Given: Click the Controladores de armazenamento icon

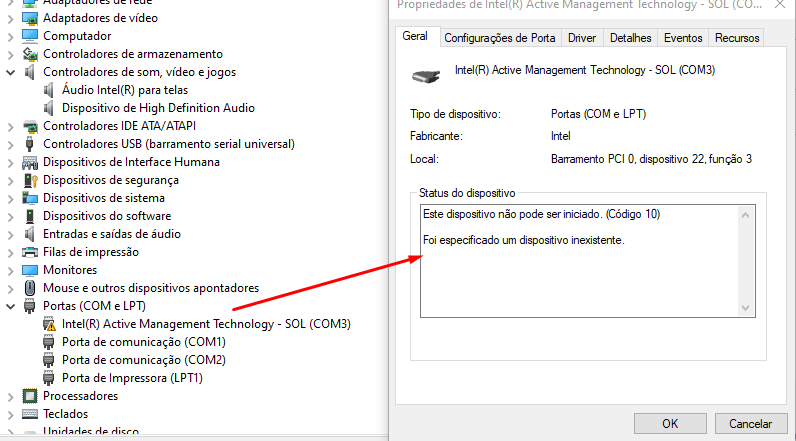Looking at the screenshot, I should click(x=30, y=54).
